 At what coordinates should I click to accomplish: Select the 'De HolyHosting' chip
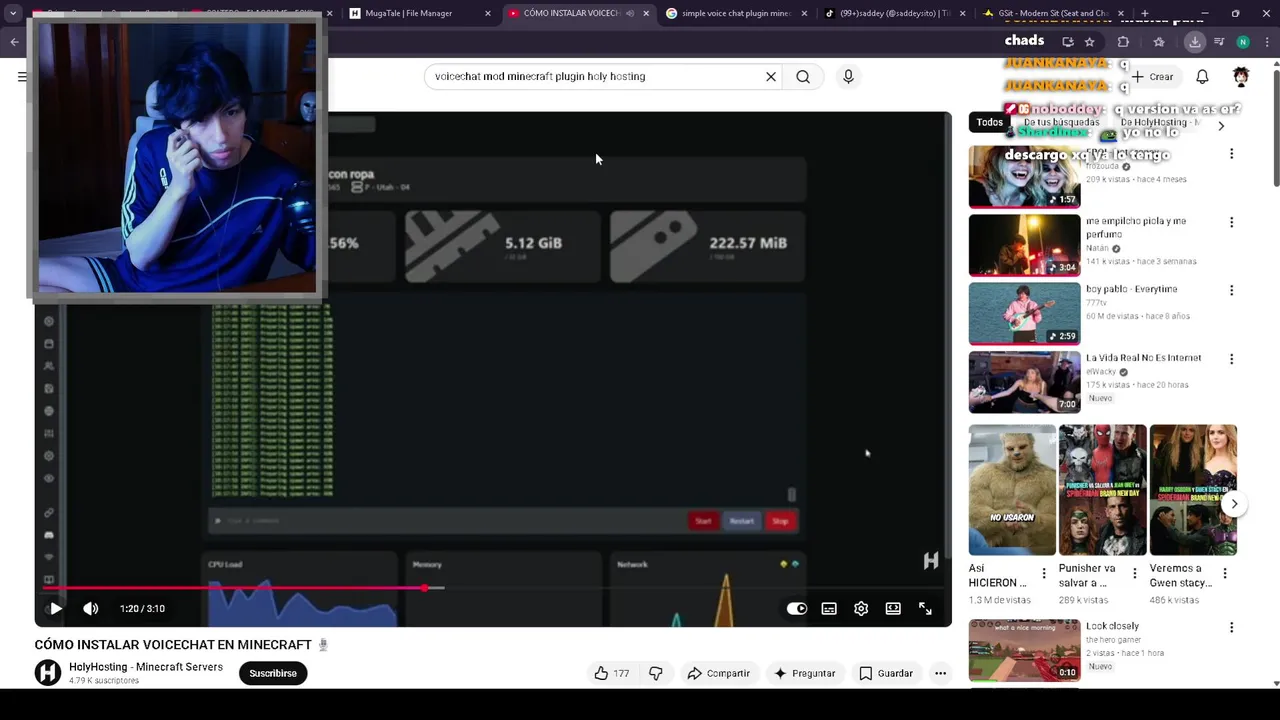click(1160, 122)
